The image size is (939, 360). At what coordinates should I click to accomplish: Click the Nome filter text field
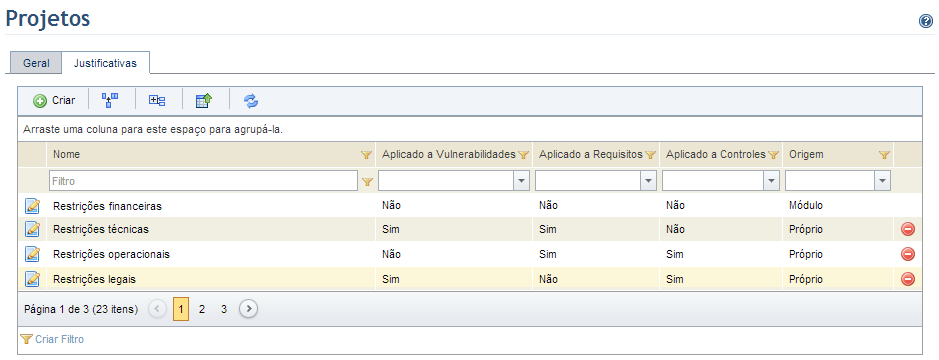click(204, 180)
